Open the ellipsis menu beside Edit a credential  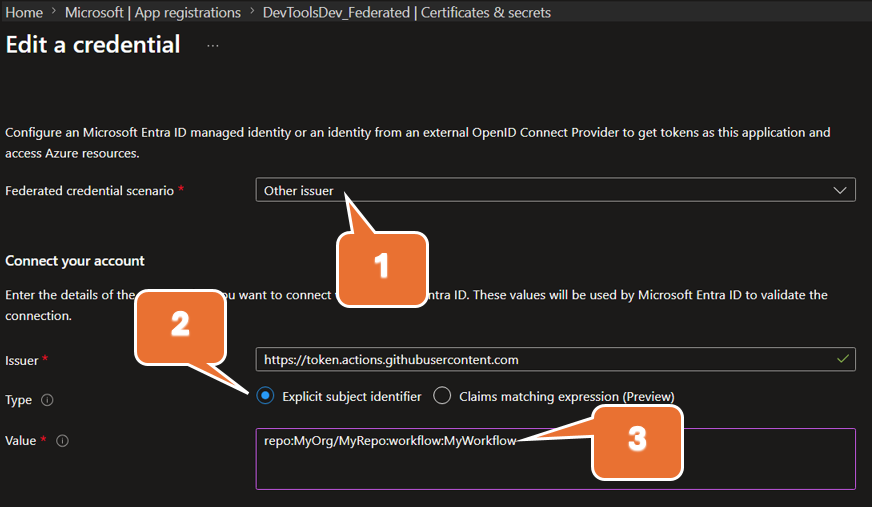[x=212, y=46]
